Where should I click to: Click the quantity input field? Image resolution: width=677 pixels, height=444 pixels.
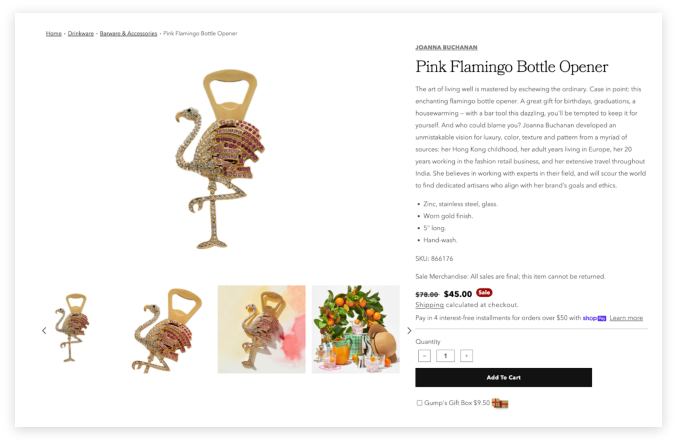[445, 355]
